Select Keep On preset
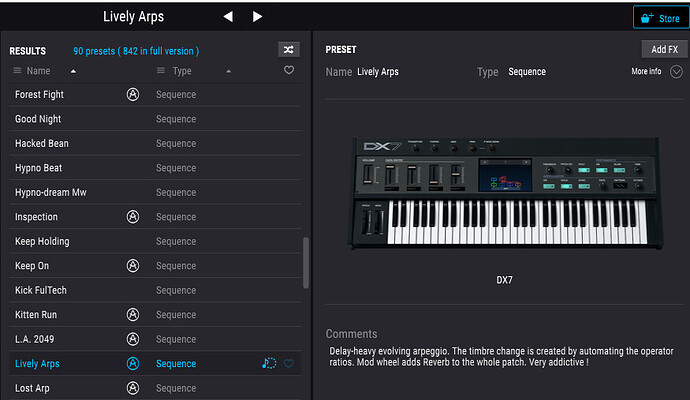This screenshot has height=400, width=690. pyautogui.click(x=155, y=266)
